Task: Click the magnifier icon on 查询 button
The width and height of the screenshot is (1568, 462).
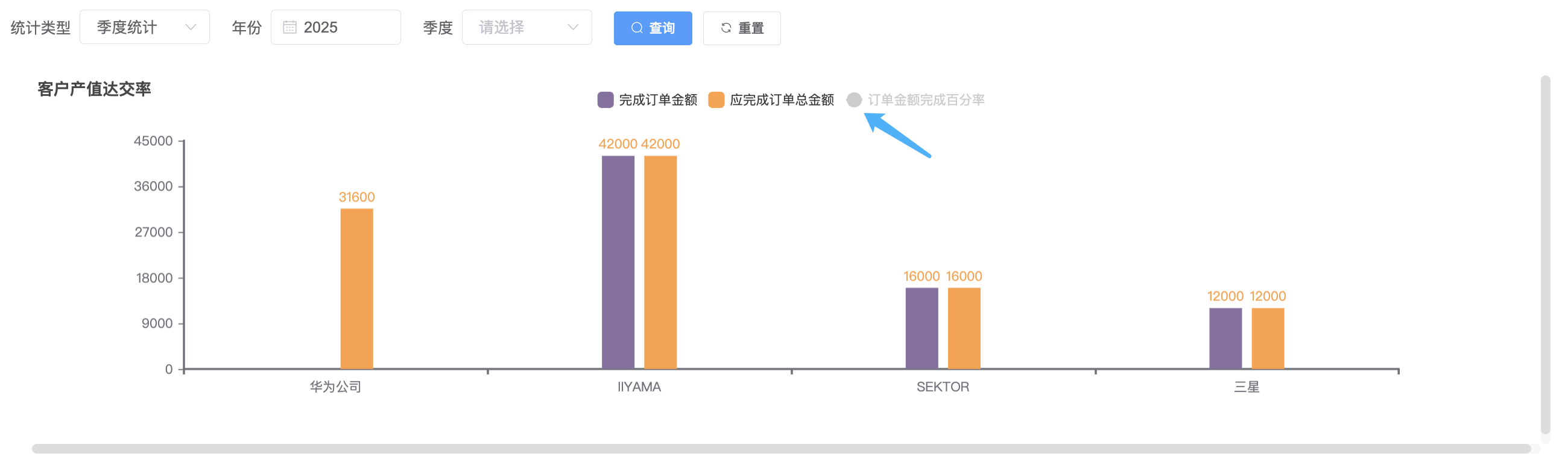Action: point(637,28)
